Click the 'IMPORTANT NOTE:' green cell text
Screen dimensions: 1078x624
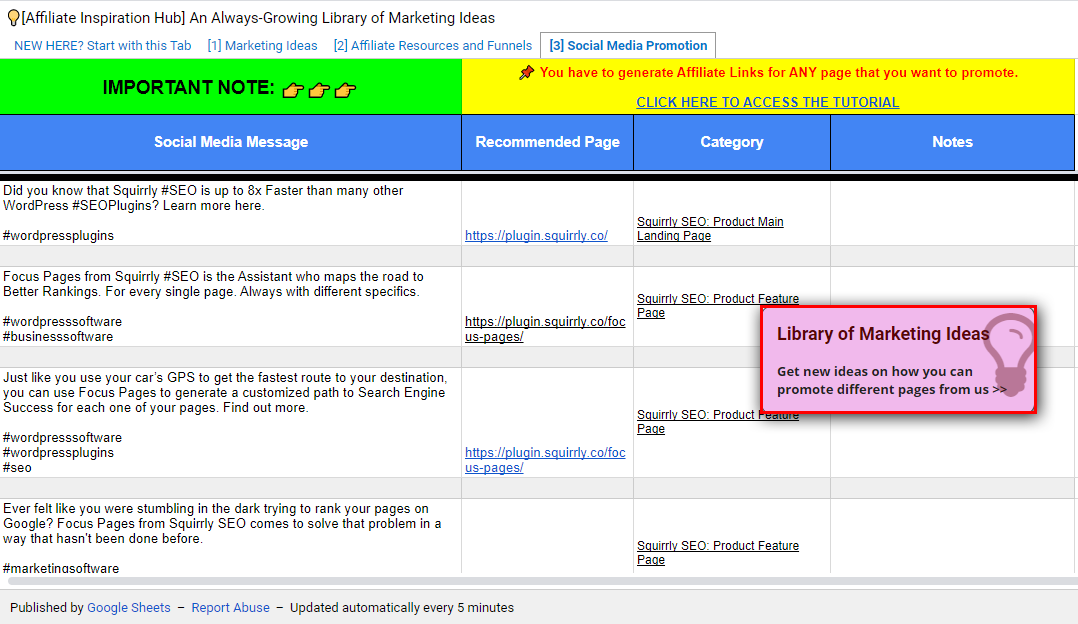point(188,88)
